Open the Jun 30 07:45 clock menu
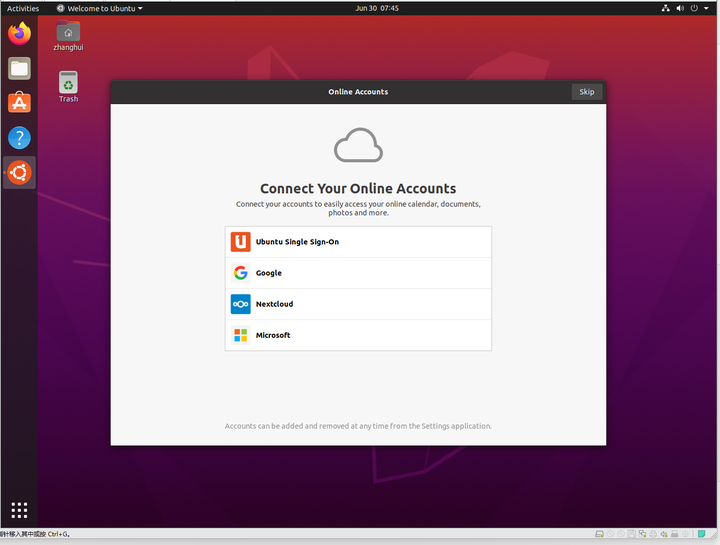The image size is (720, 545). [377, 8]
